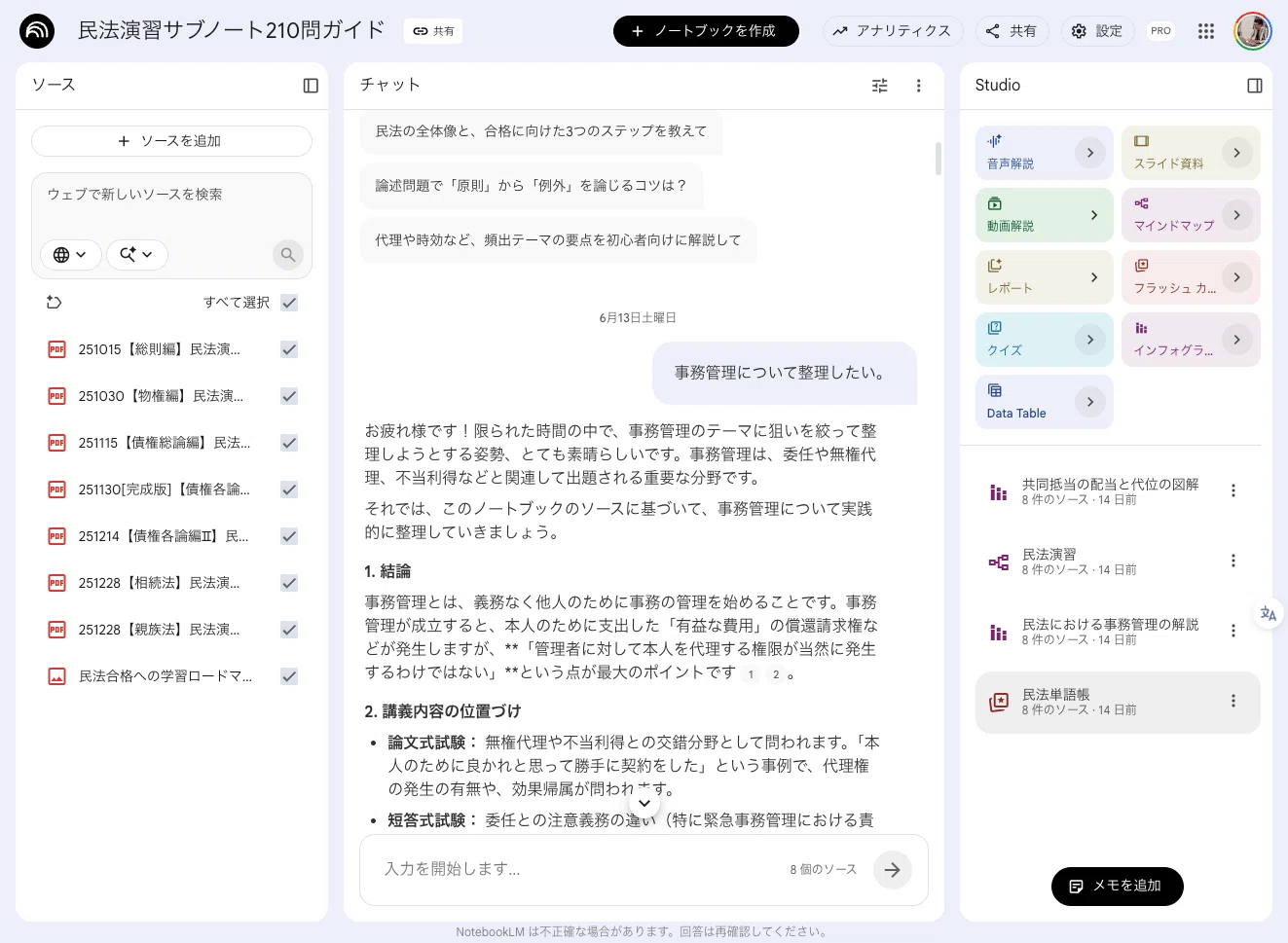The width and height of the screenshot is (1288, 943).
Task: Open the research mode dropdown
Action: 136,255
